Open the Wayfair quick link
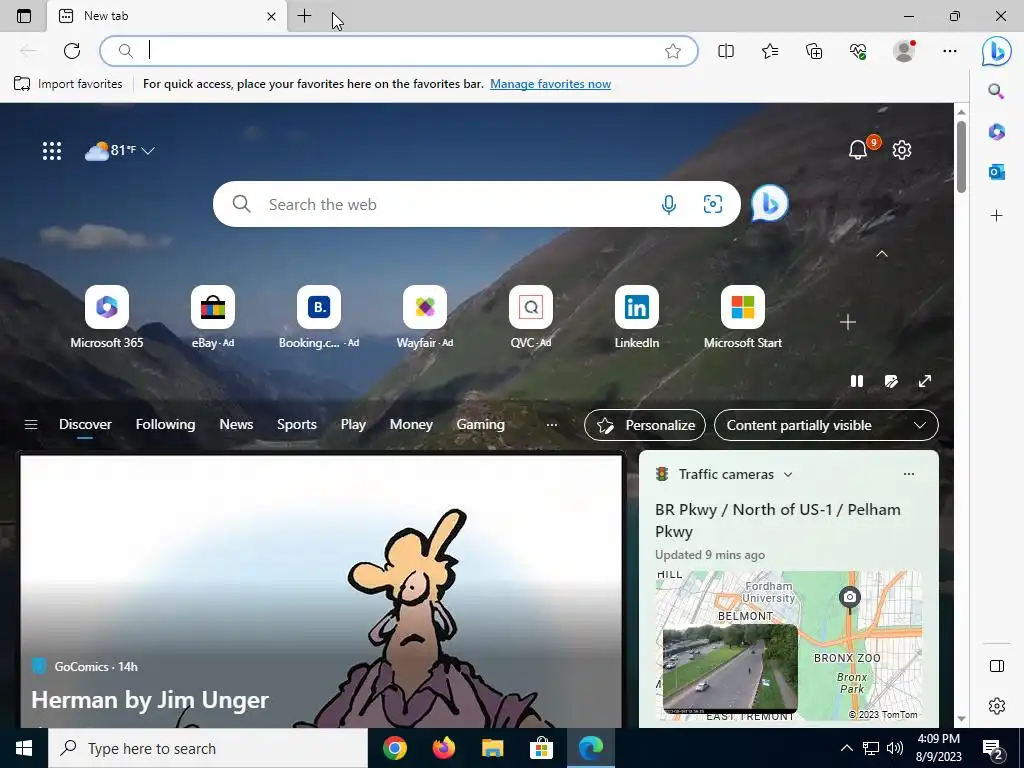Image resolution: width=1024 pixels, height=768 pixels. tap(424, 317)
